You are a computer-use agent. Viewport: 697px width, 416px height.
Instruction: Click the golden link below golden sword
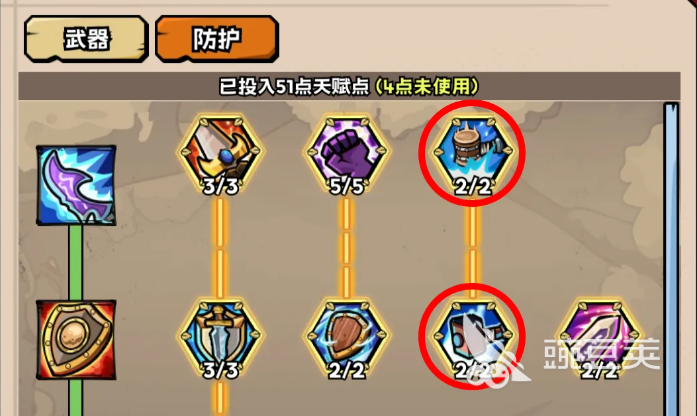[x=220, y=248]
